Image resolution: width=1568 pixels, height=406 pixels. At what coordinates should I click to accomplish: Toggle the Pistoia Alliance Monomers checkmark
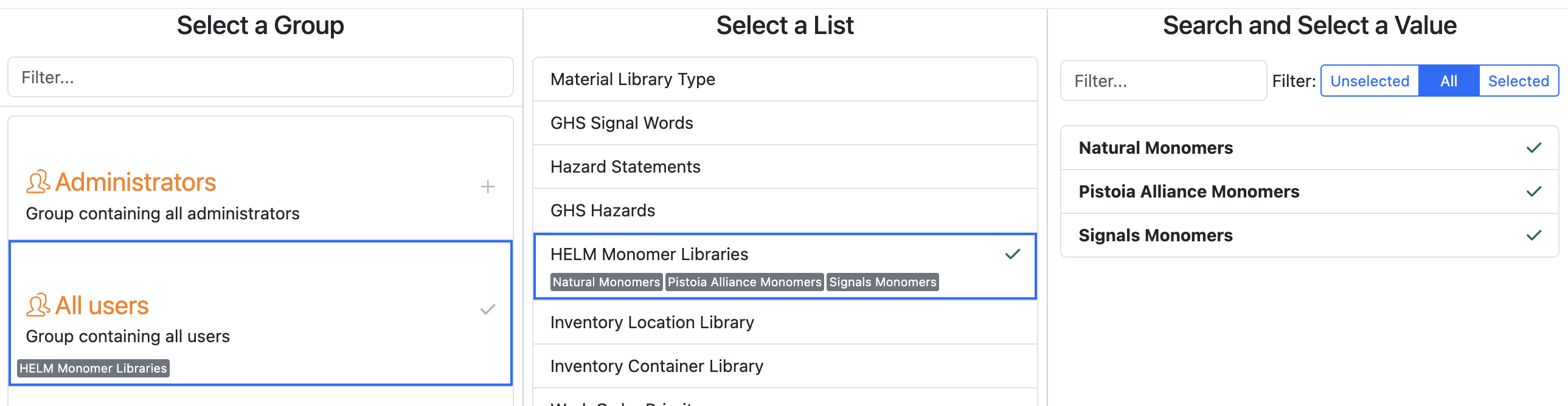[x=1533, y=191]
